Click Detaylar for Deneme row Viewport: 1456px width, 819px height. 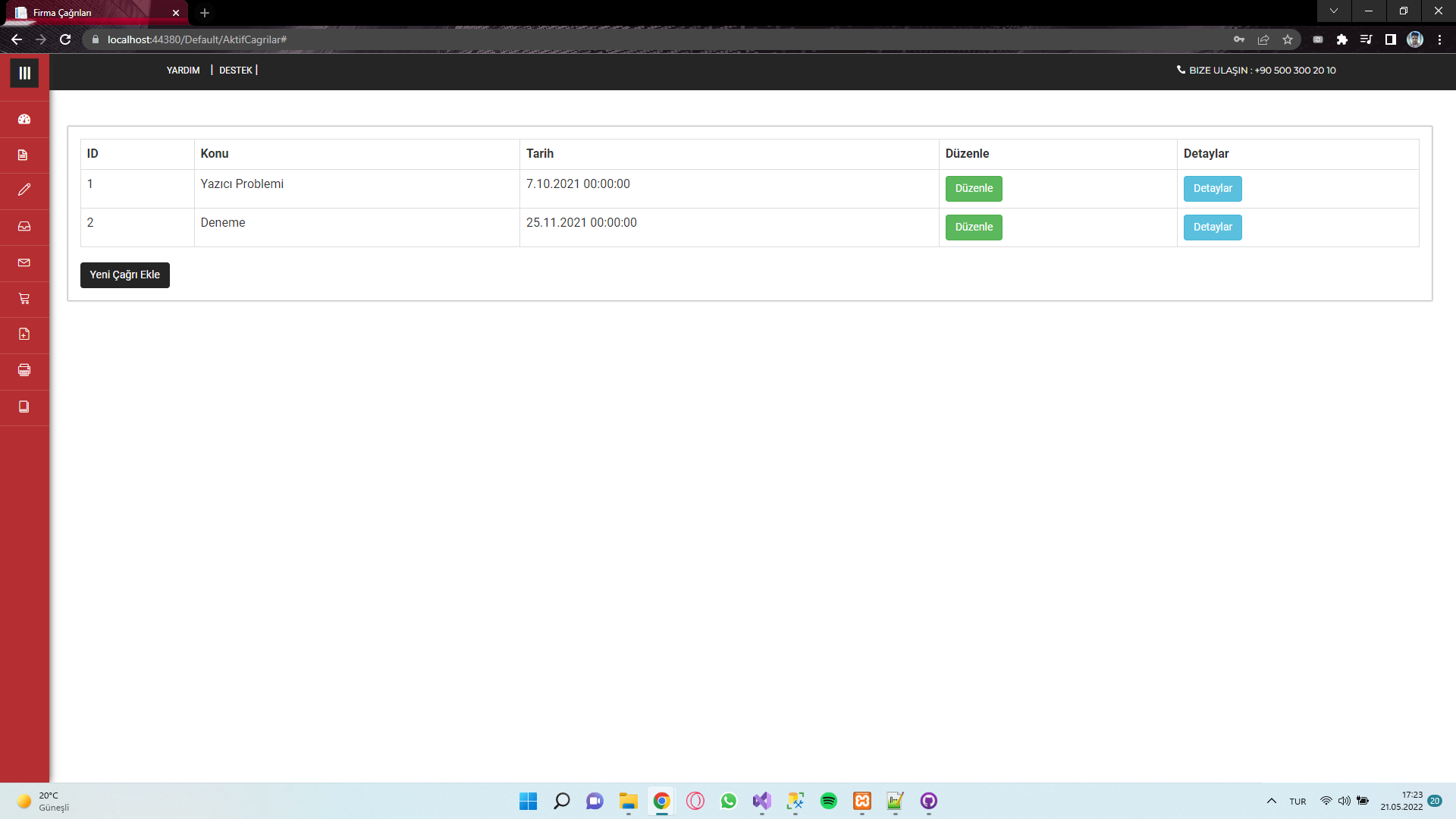click(x=1212, y=227)
